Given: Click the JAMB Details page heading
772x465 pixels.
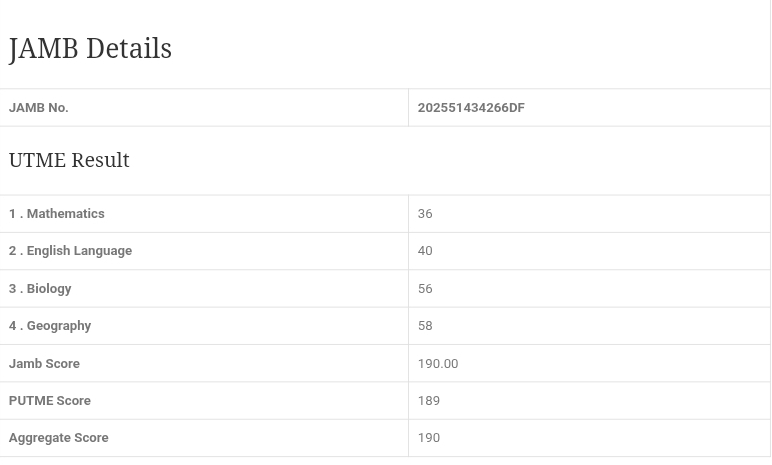Looking at the screenshot, I should 90,49.
